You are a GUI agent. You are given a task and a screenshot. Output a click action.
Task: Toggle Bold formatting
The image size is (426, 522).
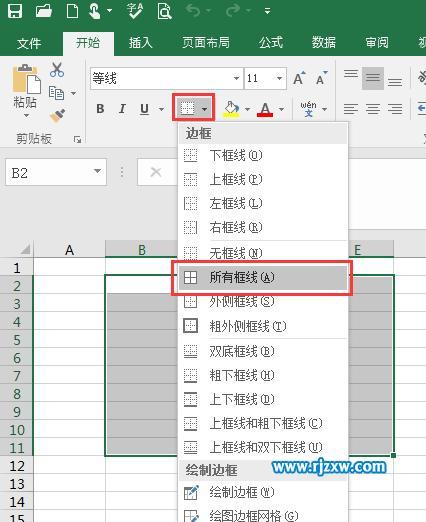[x=100, y=109]
